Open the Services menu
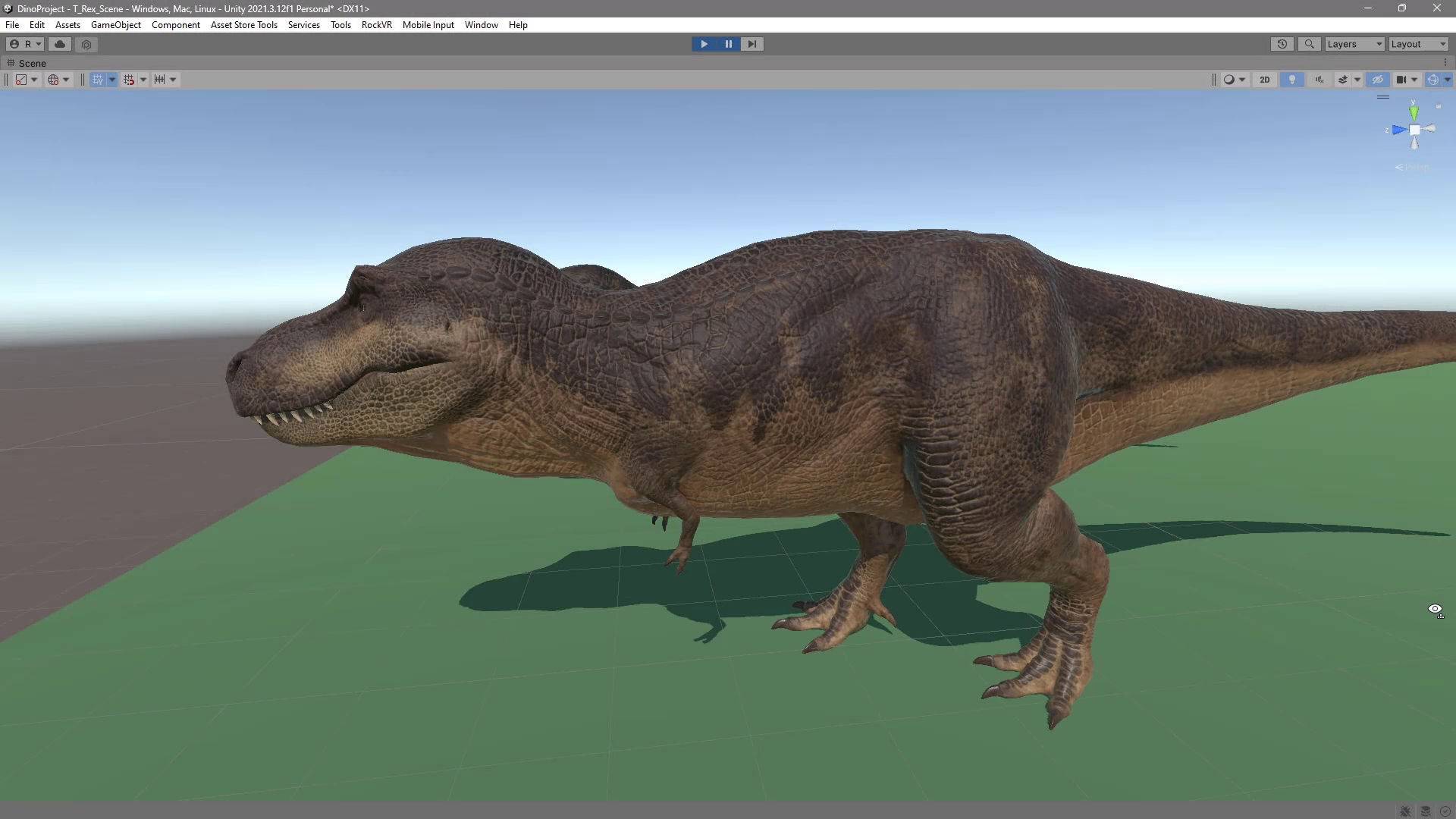Viewport: 1456px width, 819px height. point(304,25)
